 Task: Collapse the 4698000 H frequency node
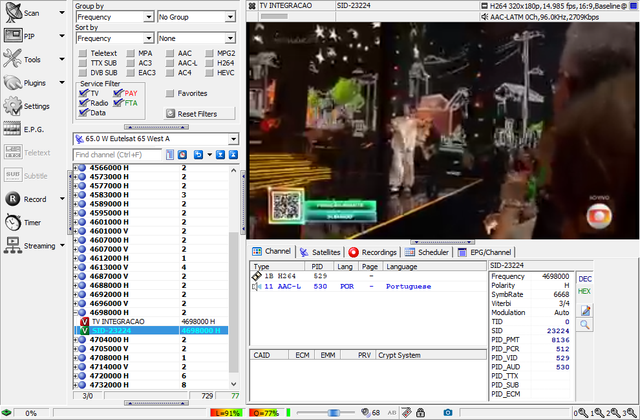pos(76,313)
